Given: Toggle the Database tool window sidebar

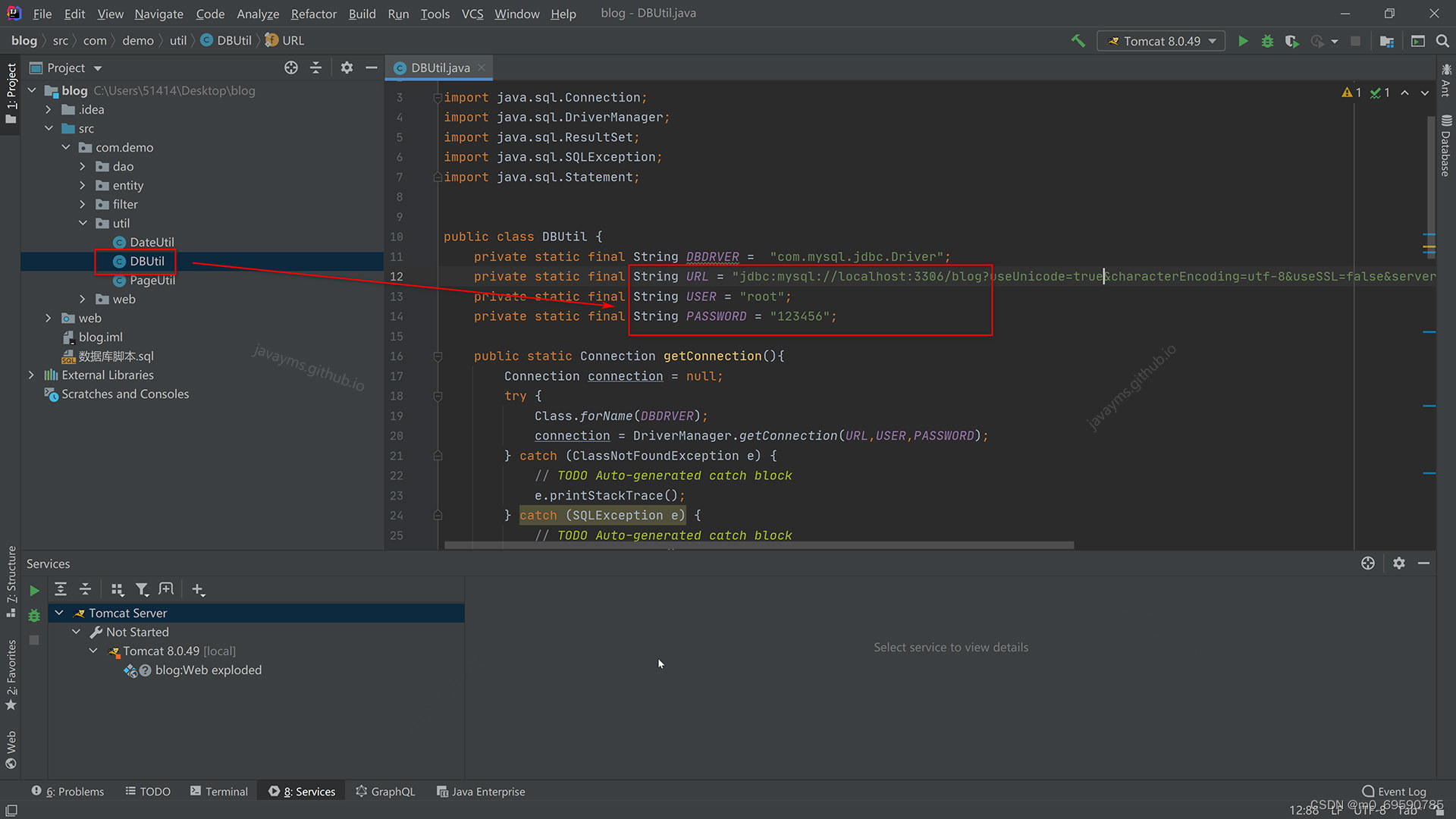Looking at the screenshot, I should (x=1446, y=146).
